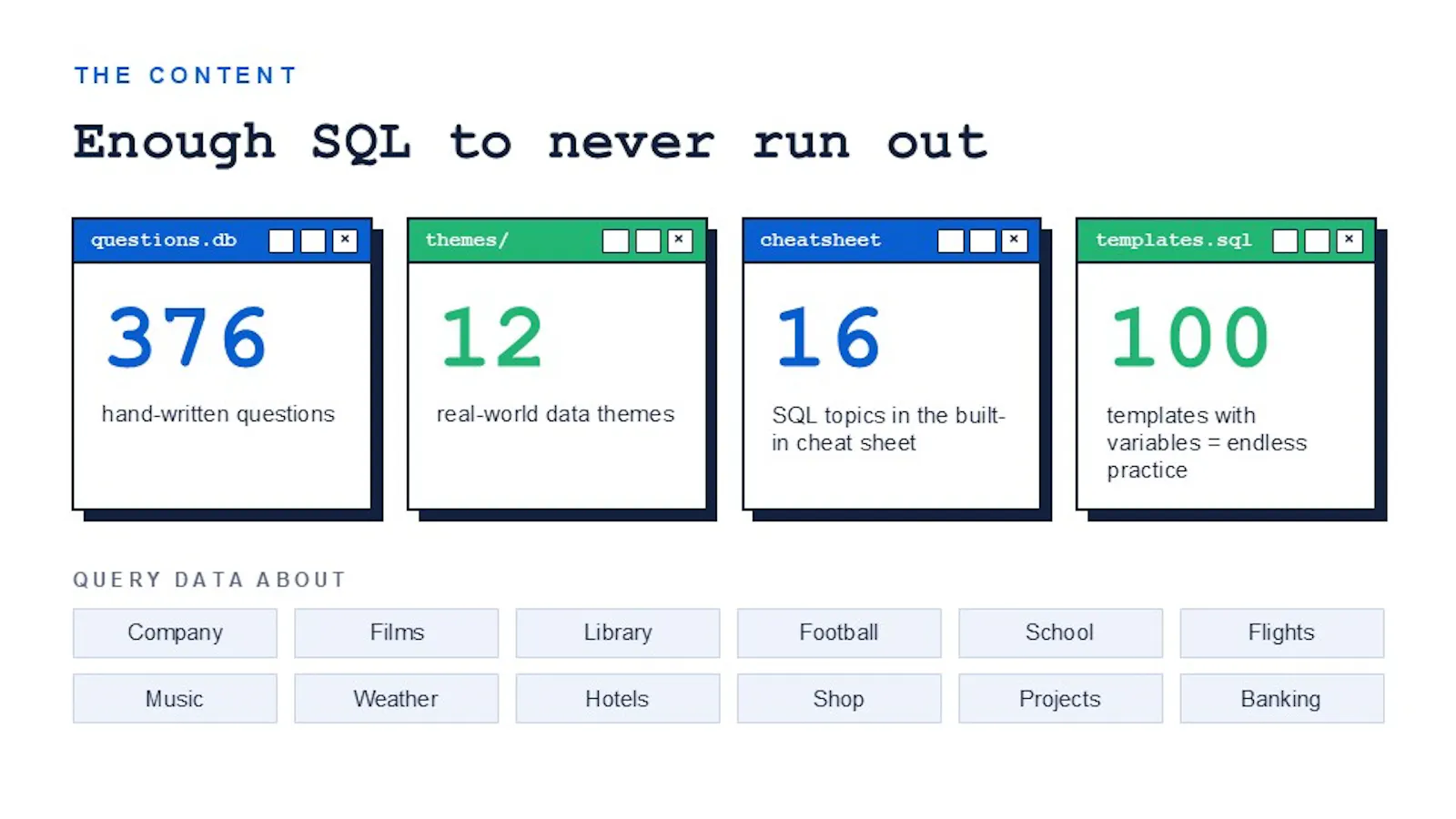Click the Banking data theme
The height and width of the screenshot is (819, 1456).
pyautogui.click(x=1282, y=699)
